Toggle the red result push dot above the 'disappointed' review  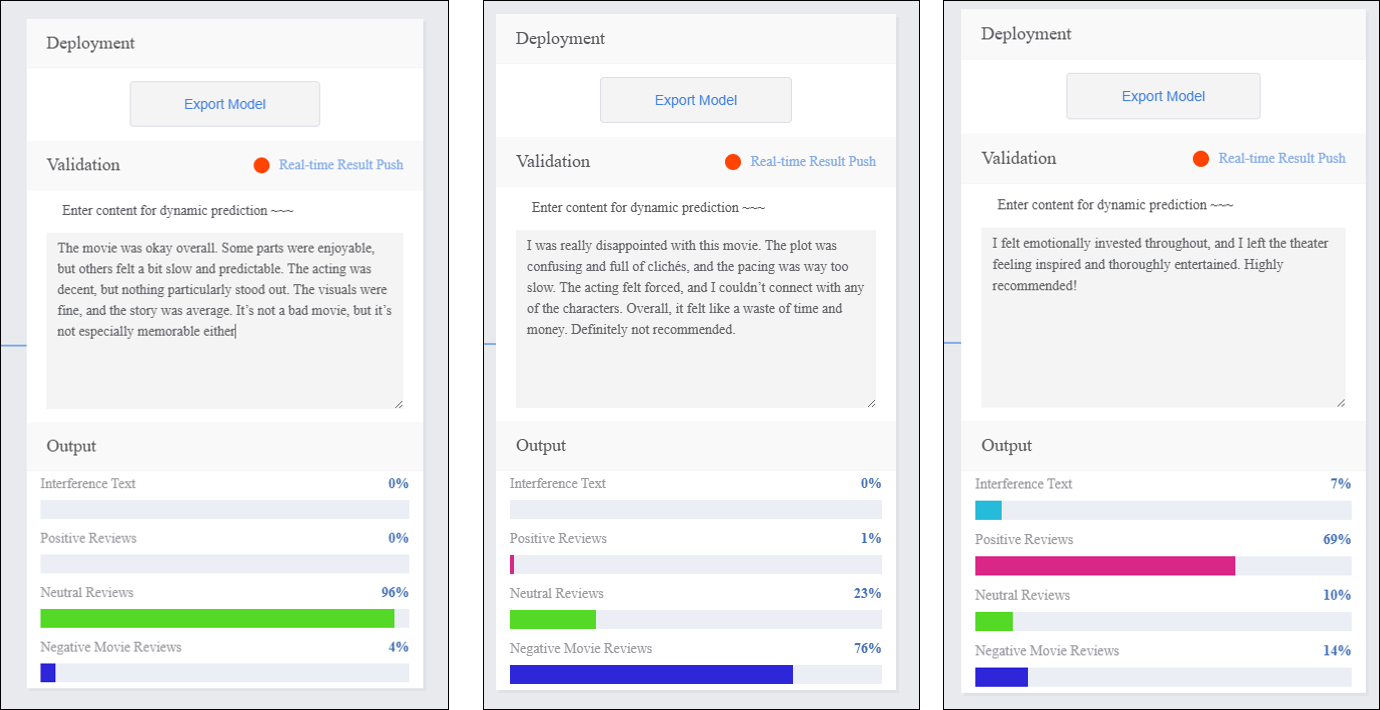click(x=732, y=162)
